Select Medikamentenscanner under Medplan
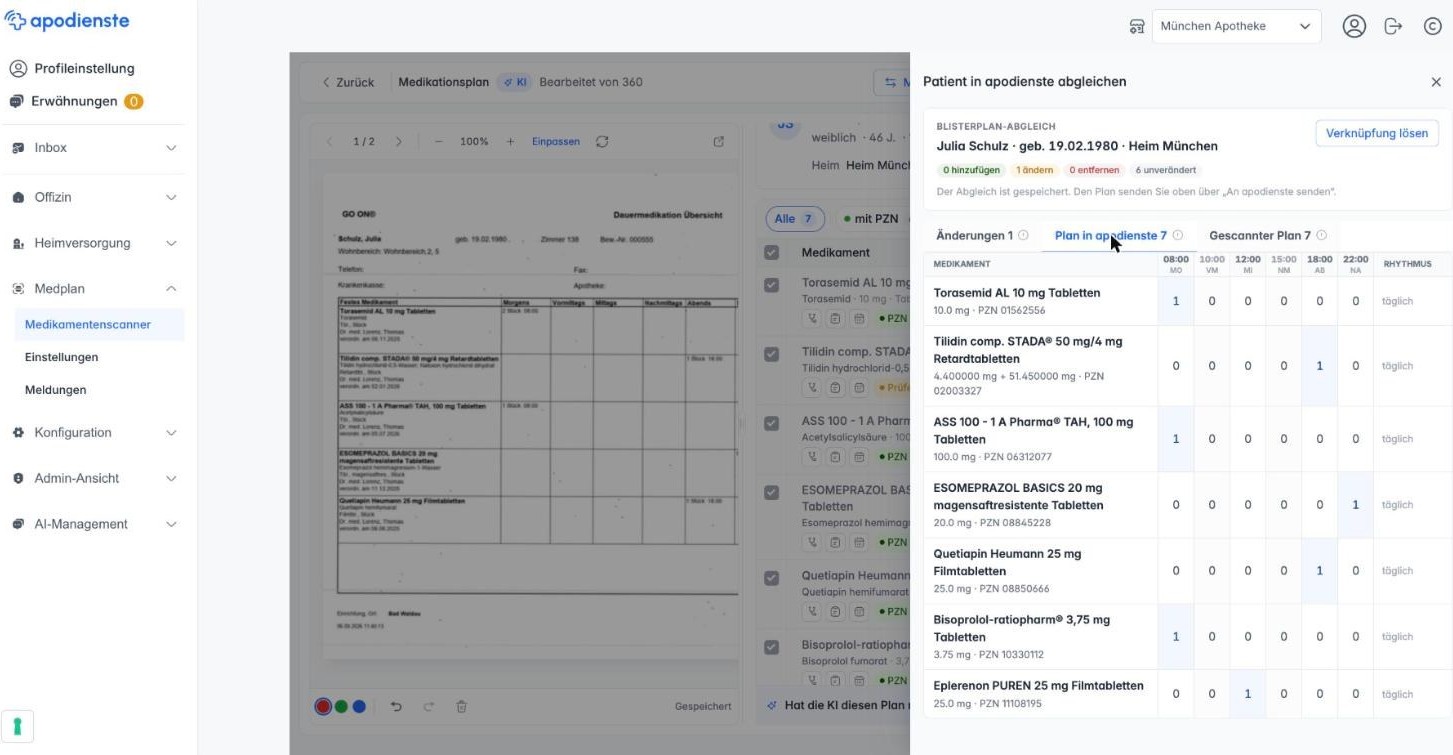Image resolution: width=1453 pixels, height=755 pixels. [x=99, y=325]
